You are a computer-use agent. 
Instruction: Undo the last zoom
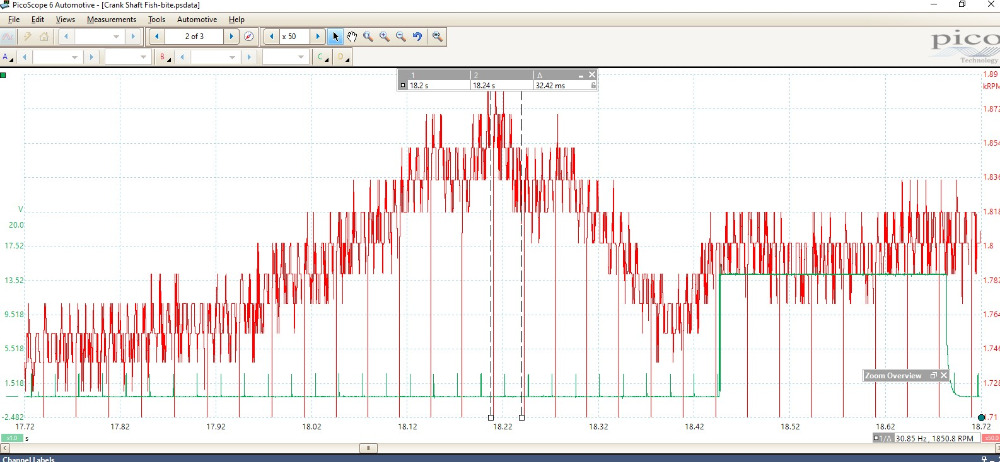pyautogui.click(x=417, y=37)
